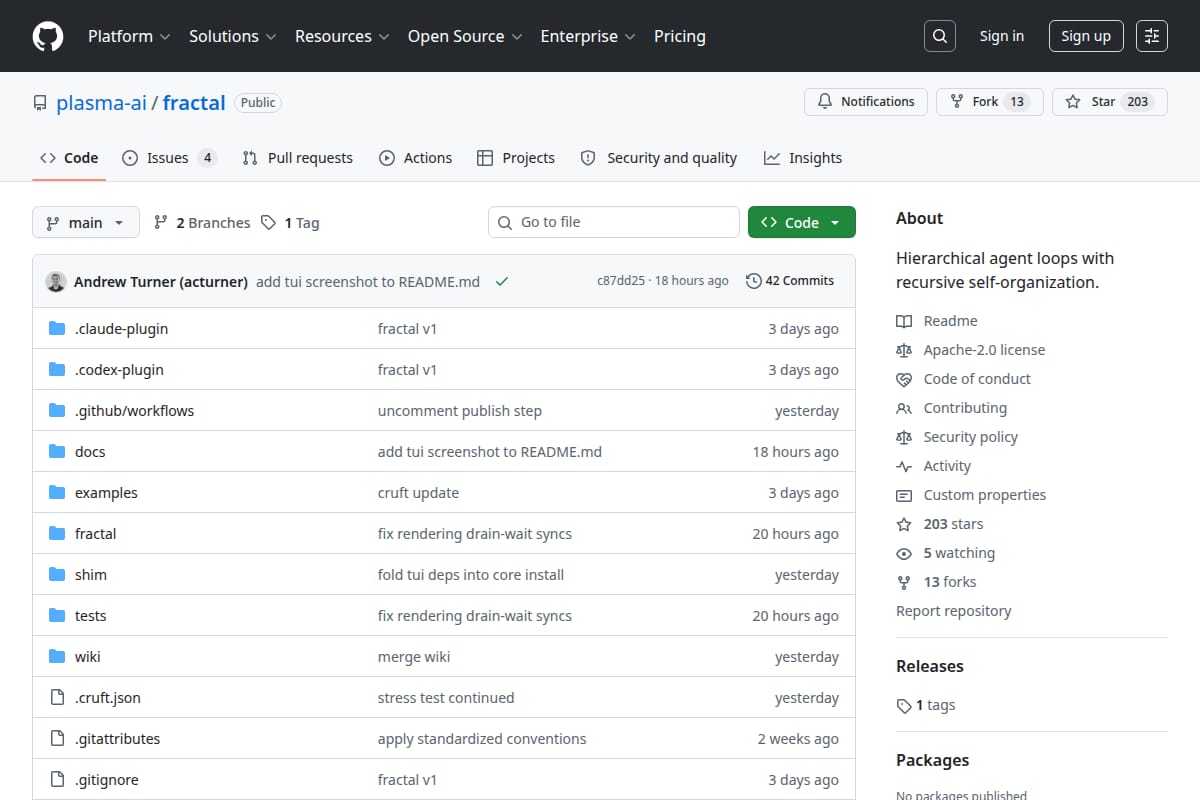Screen dimensions: 1200x800
Task: Click the examples folder icon
Action: 57,493
